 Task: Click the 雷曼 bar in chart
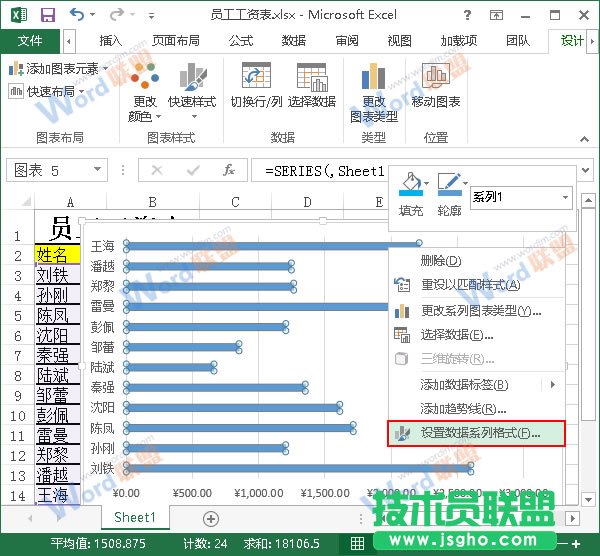coord(256,306)
